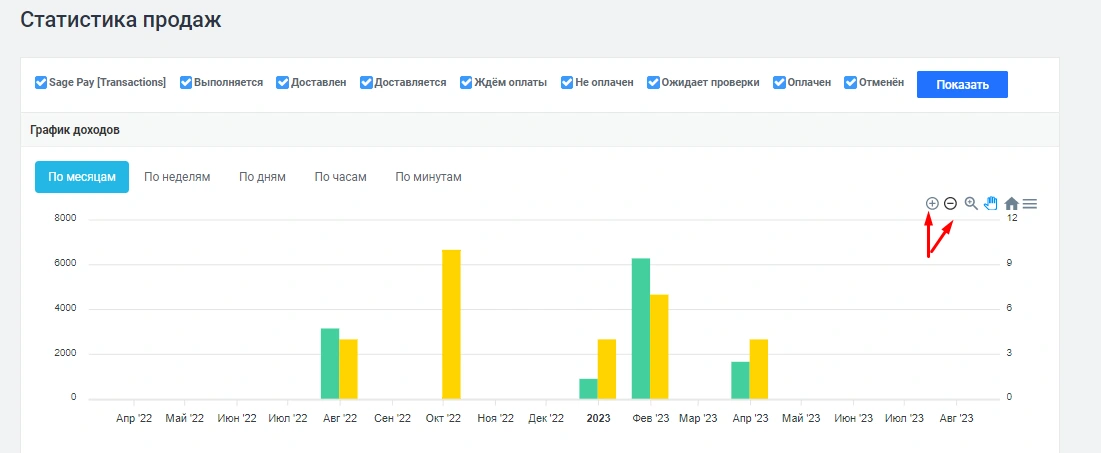The width and height of the screenshot is (1101, 453).
Task: Toggle the Не оплачен checkbox
Action: (567, 83)
